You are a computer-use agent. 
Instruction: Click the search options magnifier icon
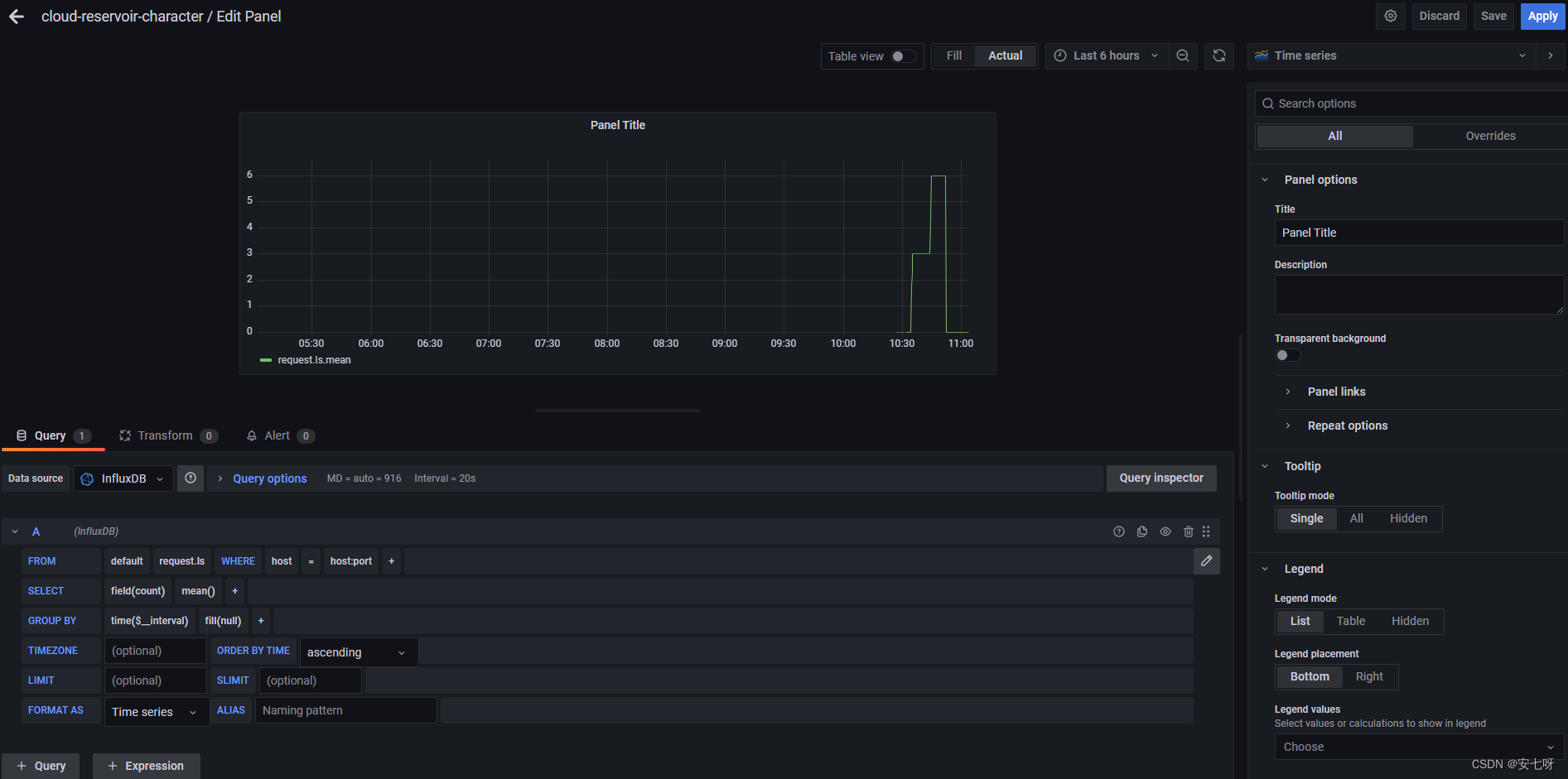[1267, 103]
